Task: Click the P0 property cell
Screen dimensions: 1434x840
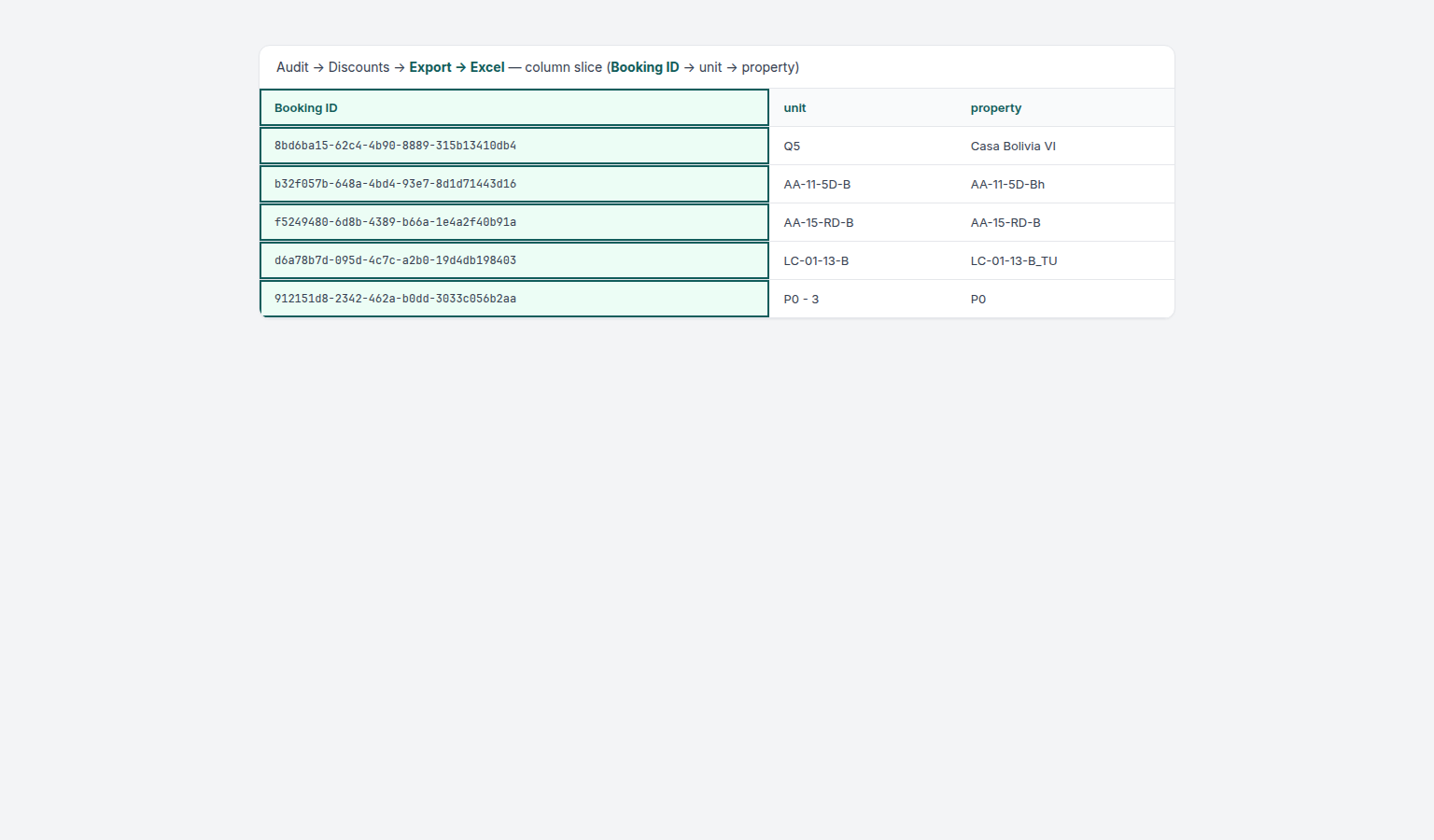Action: [1065, 299]
